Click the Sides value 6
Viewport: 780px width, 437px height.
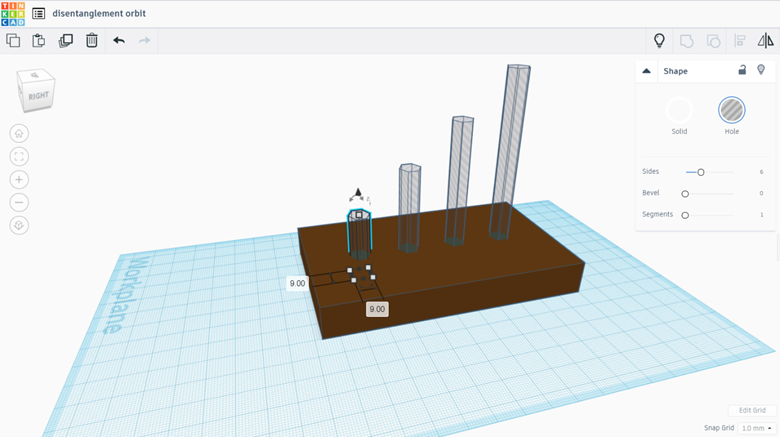[x=761, y=172]
